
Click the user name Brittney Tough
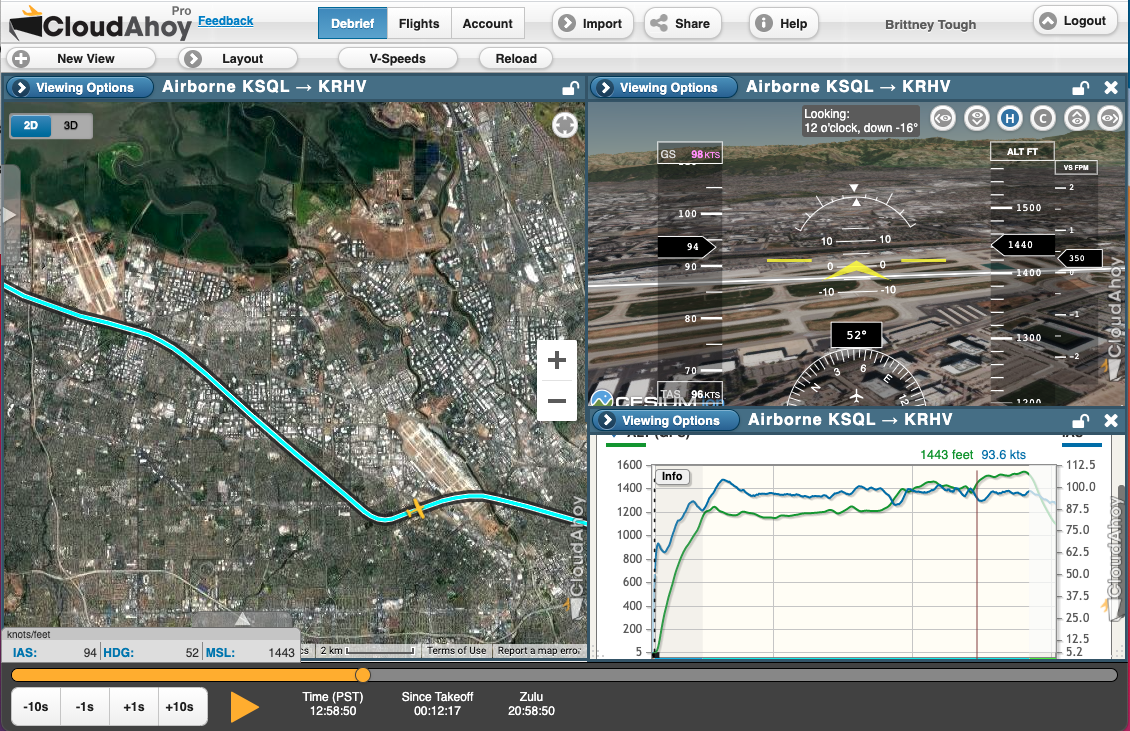click(930, 25)
